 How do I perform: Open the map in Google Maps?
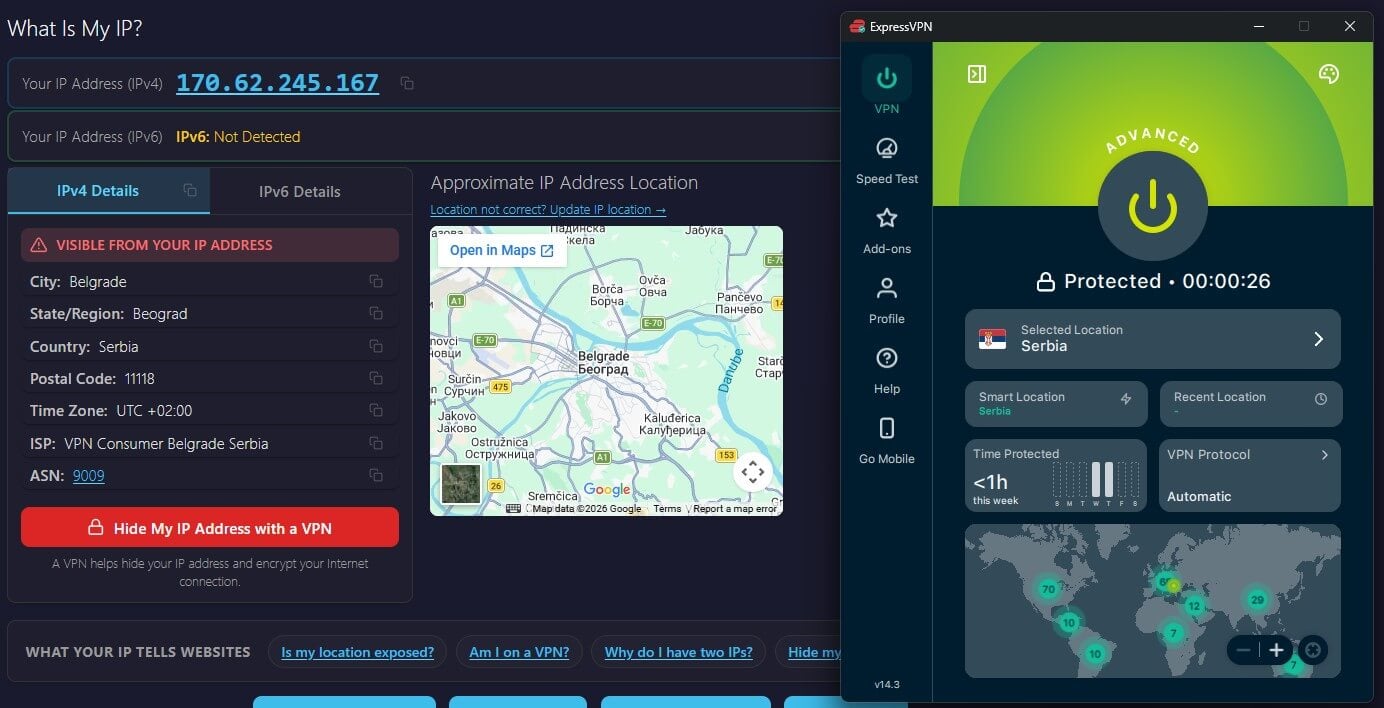502,250
